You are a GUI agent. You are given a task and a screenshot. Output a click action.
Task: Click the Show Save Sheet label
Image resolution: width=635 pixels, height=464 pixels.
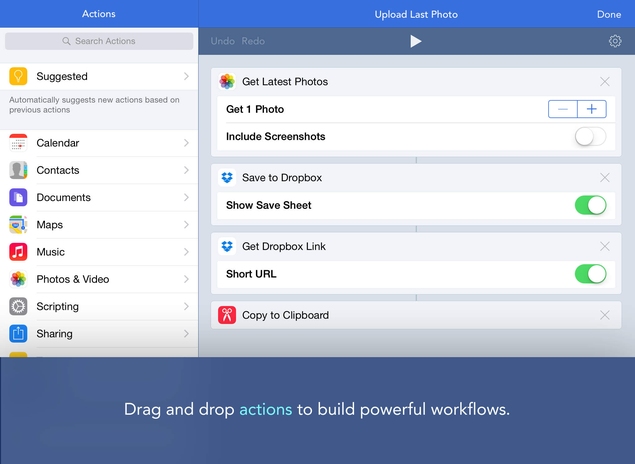[x=268, y=205]
